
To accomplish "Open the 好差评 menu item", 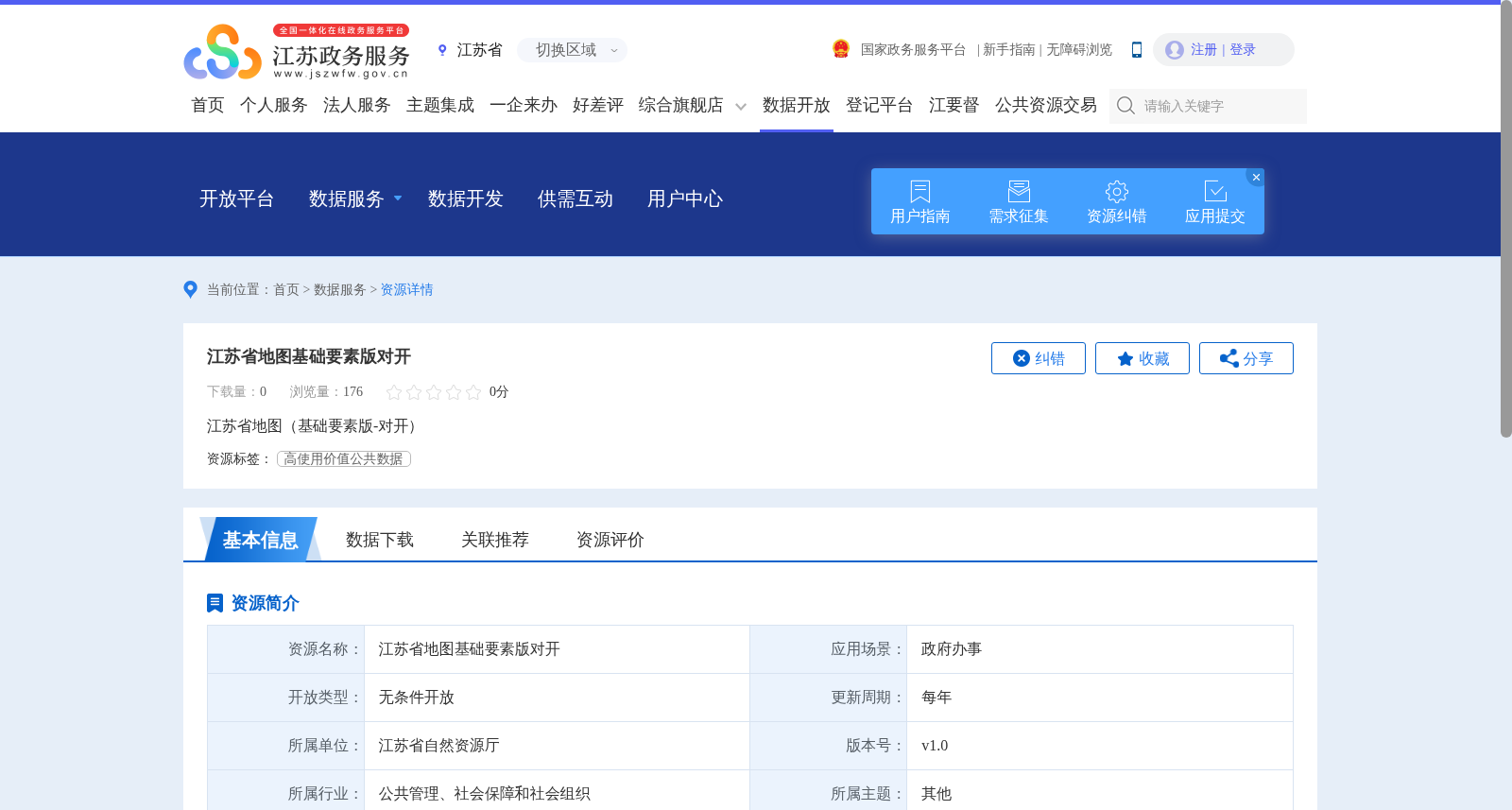I will pyautogui.click(x=598, y=105).
